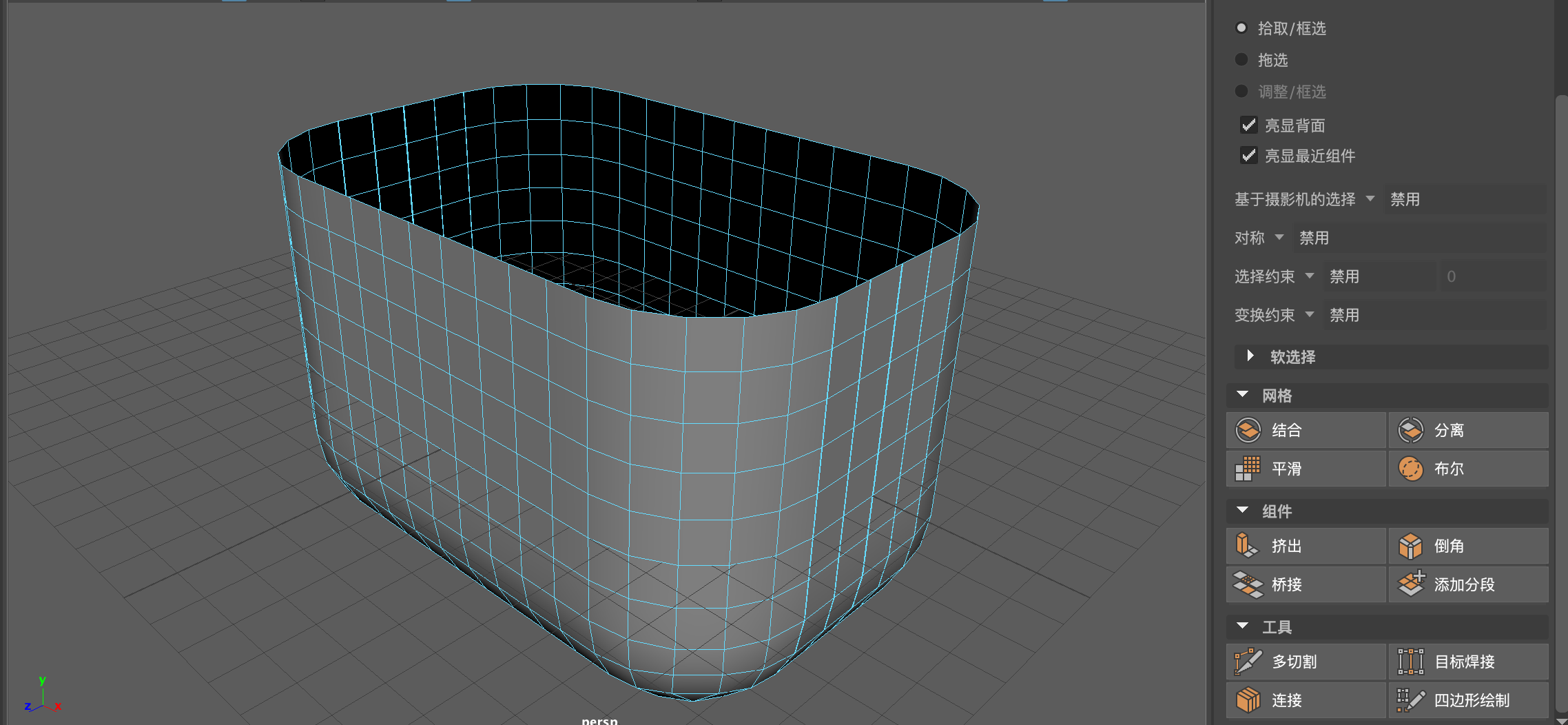Viewport: 1568px width, 725px height.
Task: Click the 平滑 smooth mesh icon
Action: [x=1248, y=469]
